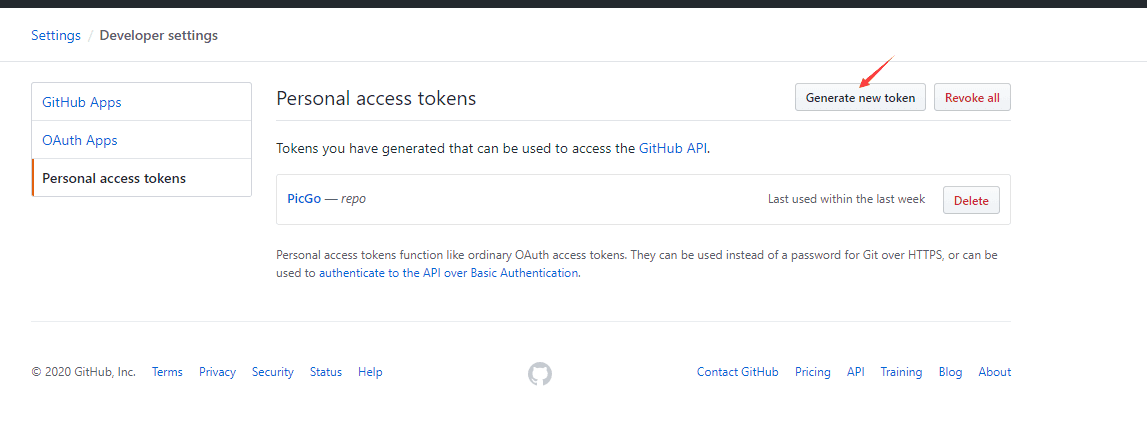Click the Revoke all button

972,97
